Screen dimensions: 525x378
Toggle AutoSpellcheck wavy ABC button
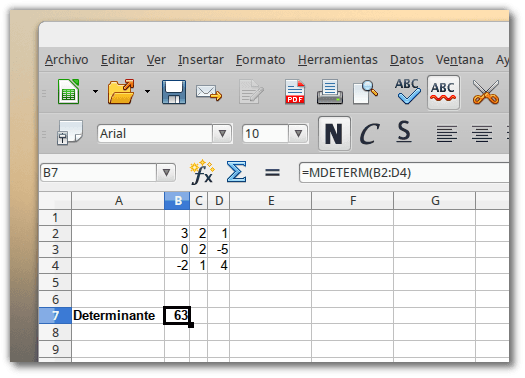(443, 92)
